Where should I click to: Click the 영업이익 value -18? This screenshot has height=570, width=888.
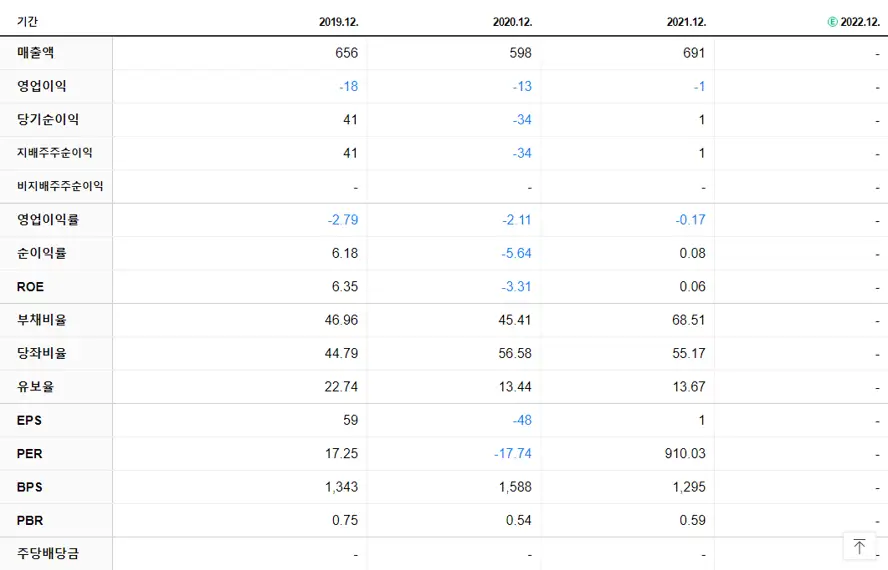click(x=349, y=87)
